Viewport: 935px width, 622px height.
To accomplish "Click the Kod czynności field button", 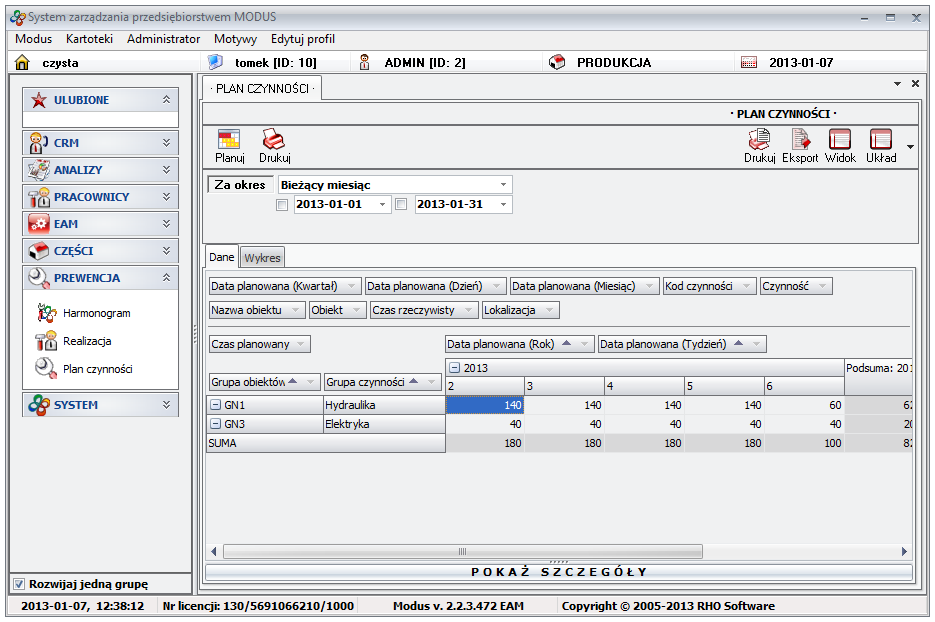I will click(x=709, y=286).
